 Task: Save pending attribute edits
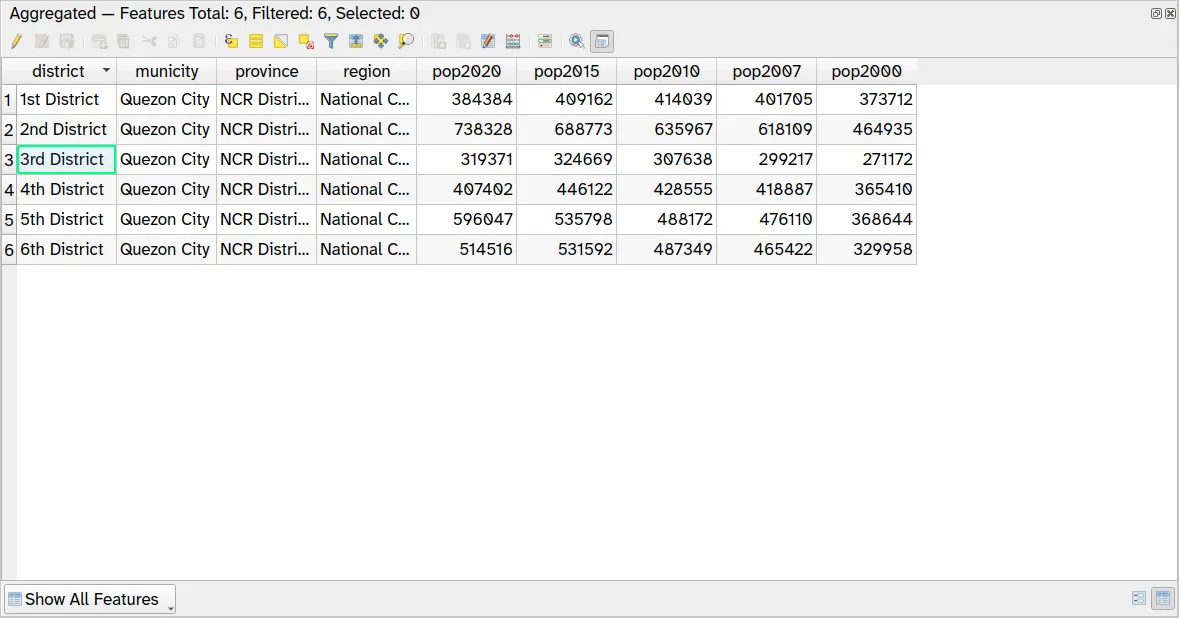tap(68, 41)
